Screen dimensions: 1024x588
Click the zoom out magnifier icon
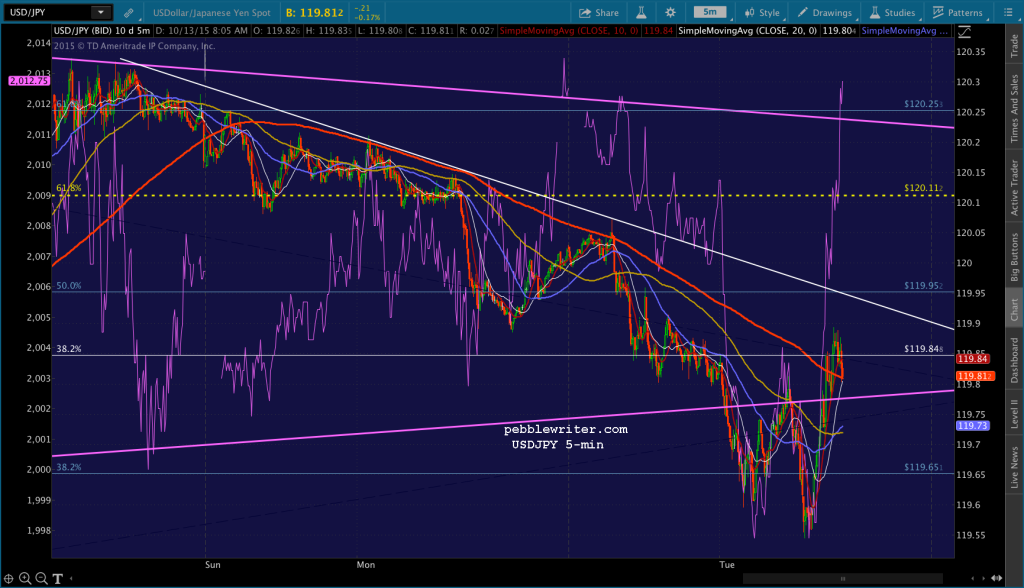(x=41, y=578)
